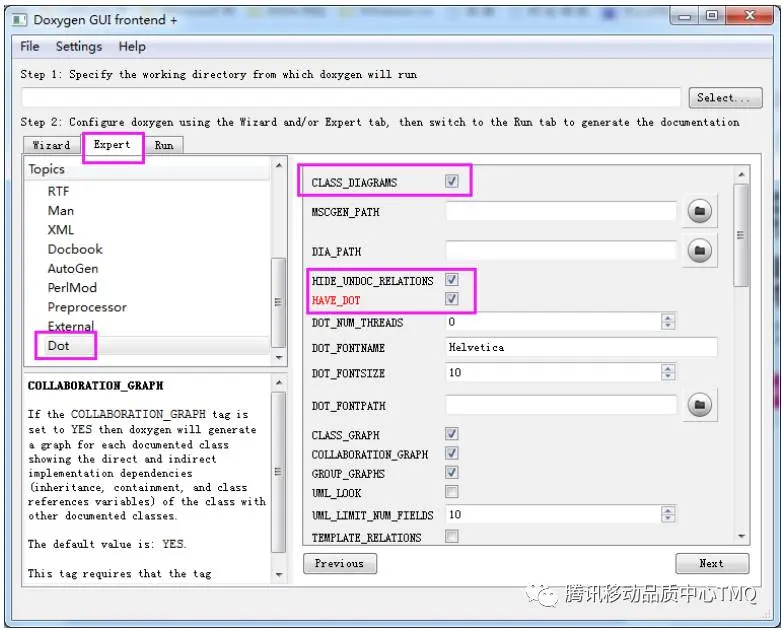Toggle the HIDE_UNDOC_RELATIONS checkbox
This screenshot has width=782, height=630.
tap(452, 279)
